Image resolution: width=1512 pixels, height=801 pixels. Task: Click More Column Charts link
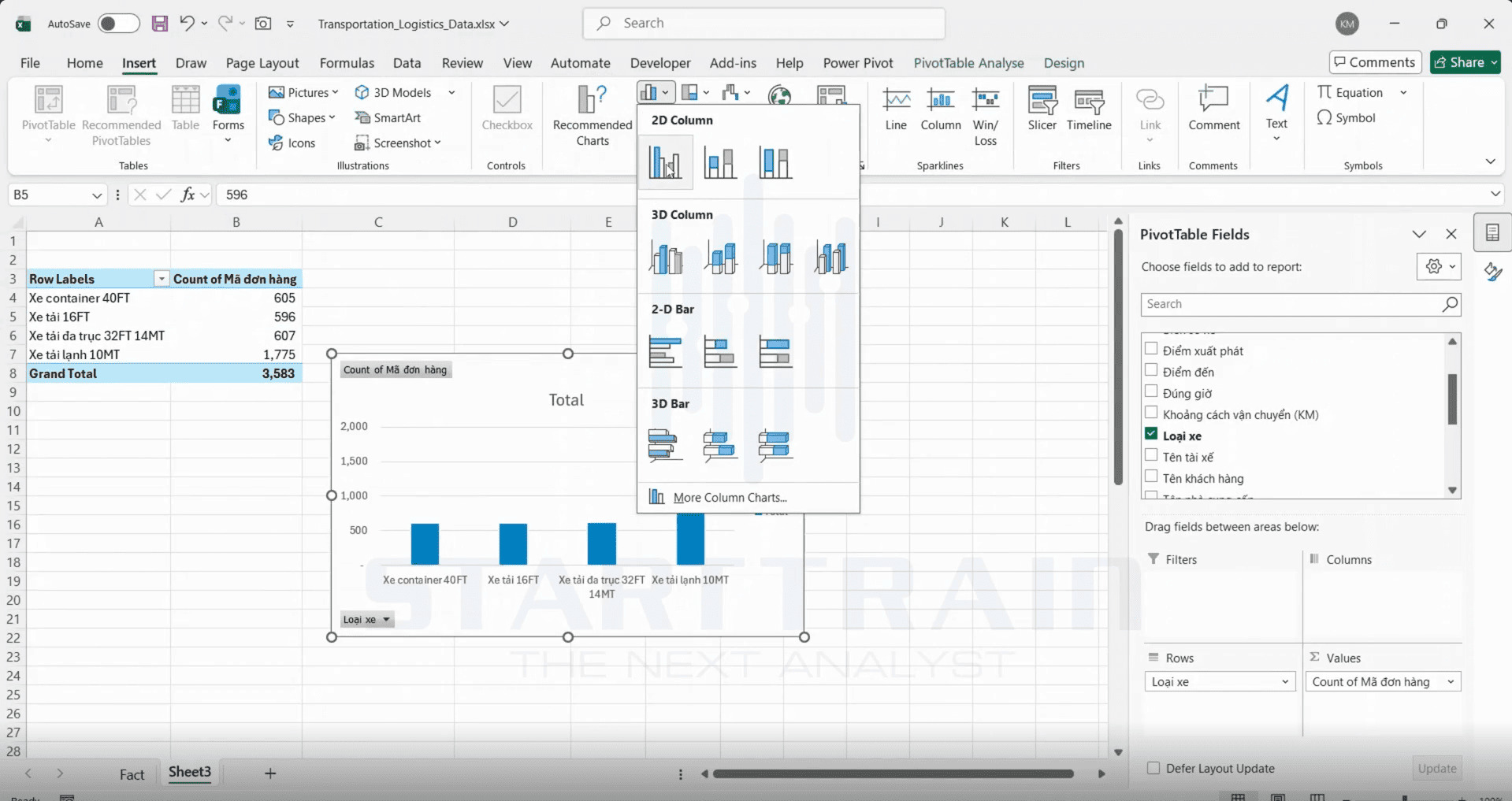pos(730,498)
